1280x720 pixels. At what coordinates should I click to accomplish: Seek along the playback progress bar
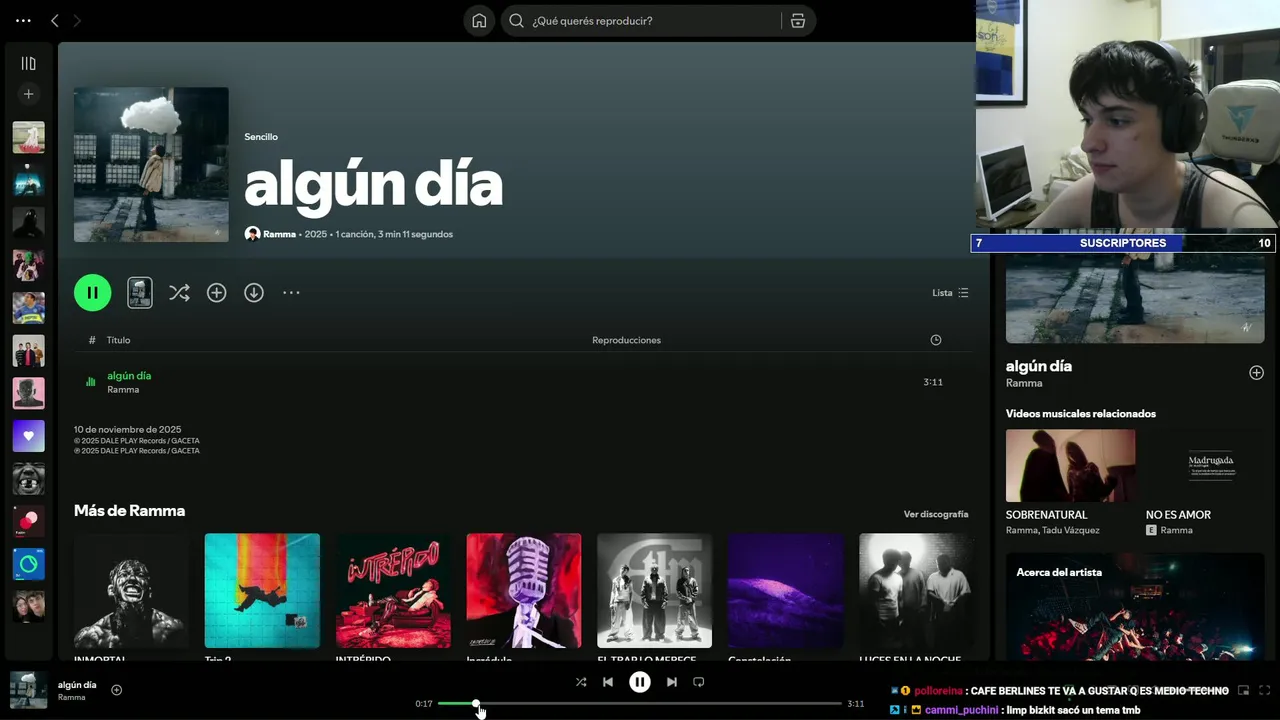pyautogui.click(x=640, y=704)
